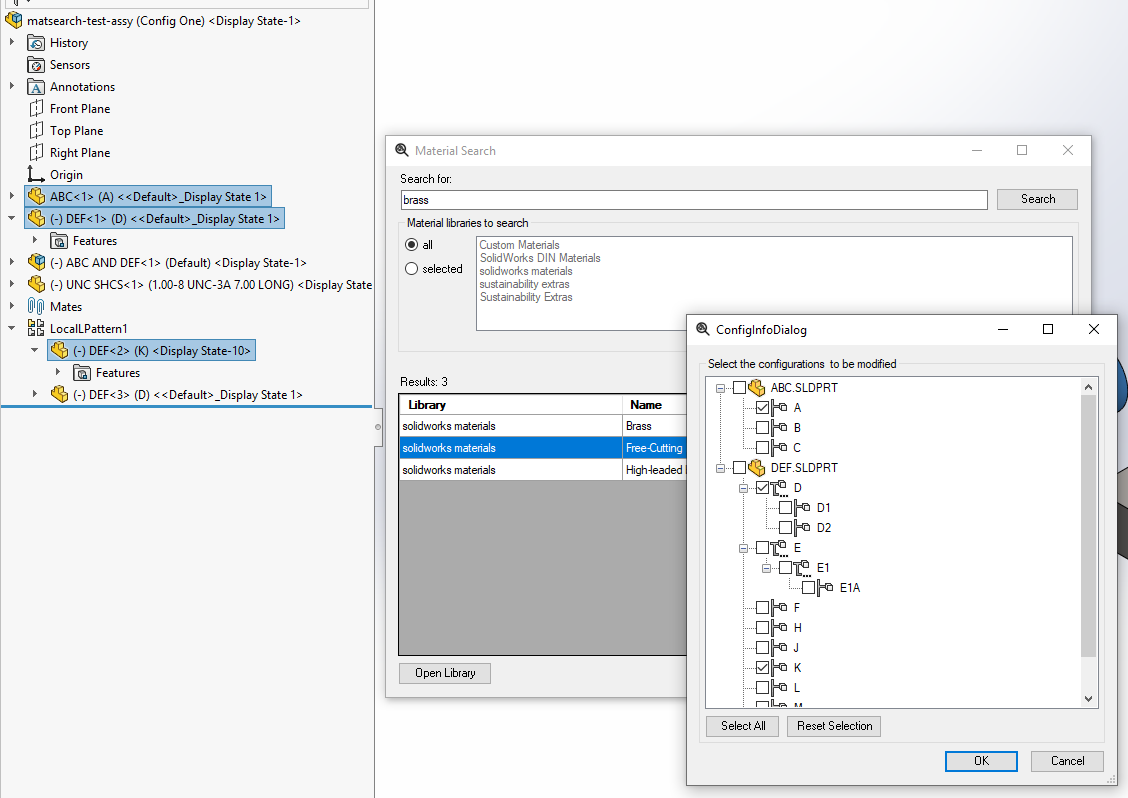Click 'SolidWorks DIN Materials' in library list
The image size is (1128, 798).
pyautogui.click(x=540, y=258)
